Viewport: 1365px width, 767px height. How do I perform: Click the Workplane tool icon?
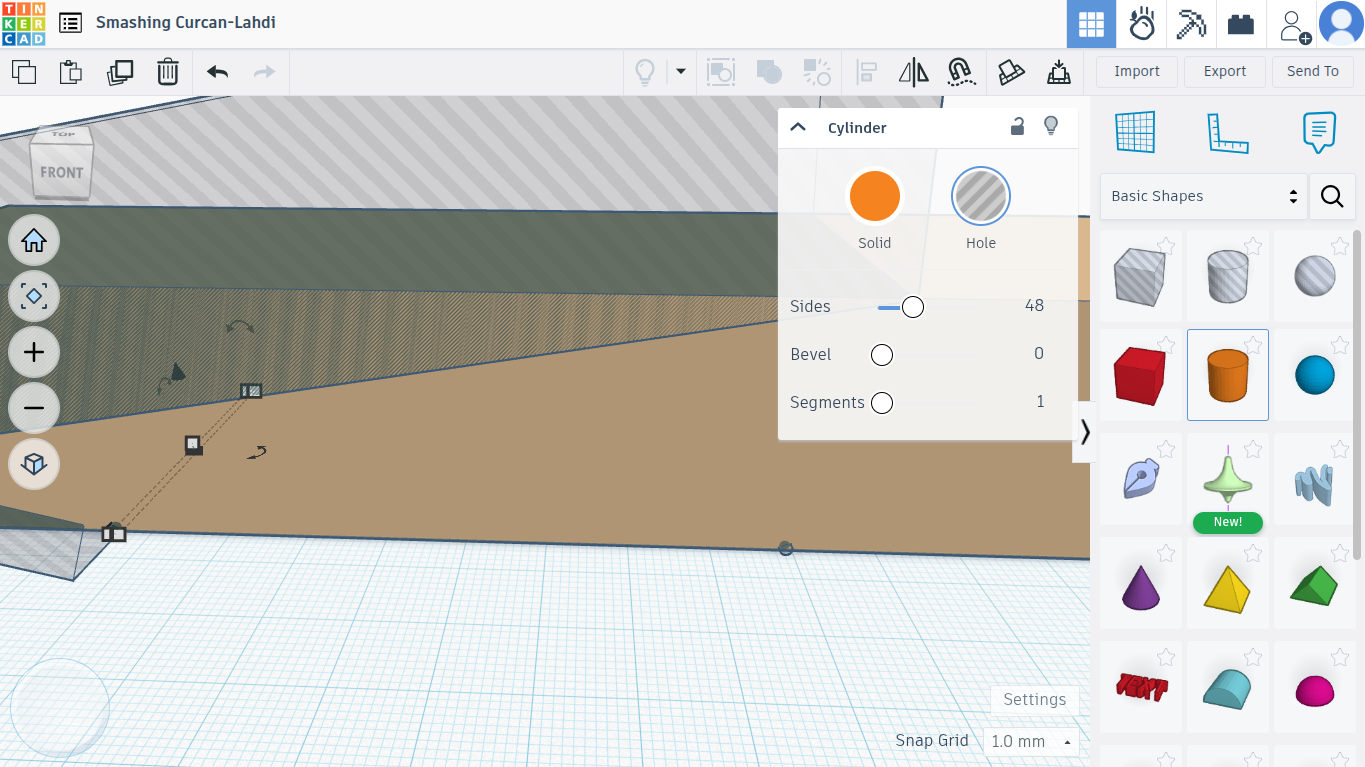1135,132
